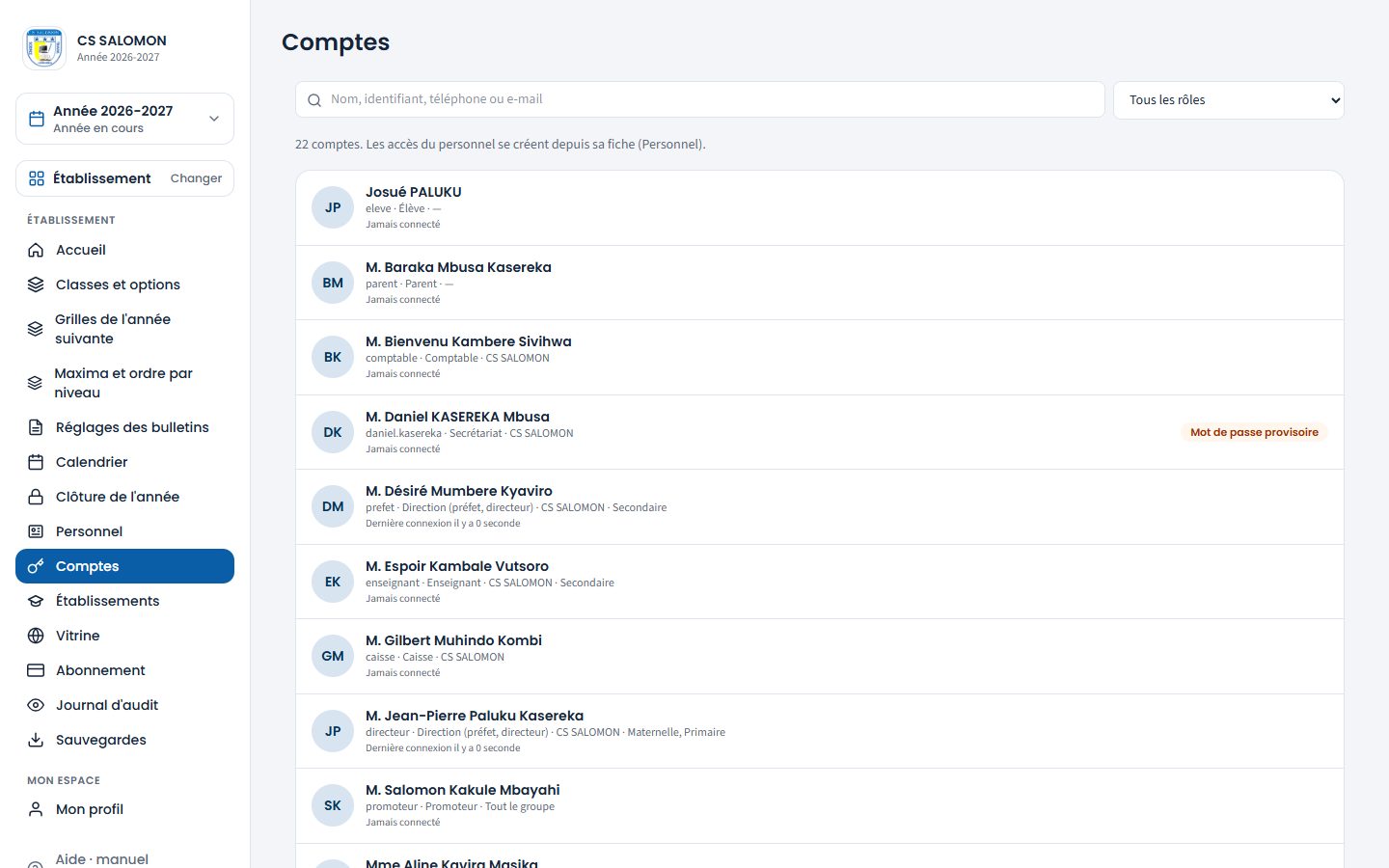Click the download icon for Sauvegardes
The height and width of the screenshot is (868, 1389).
coord(36,740)
